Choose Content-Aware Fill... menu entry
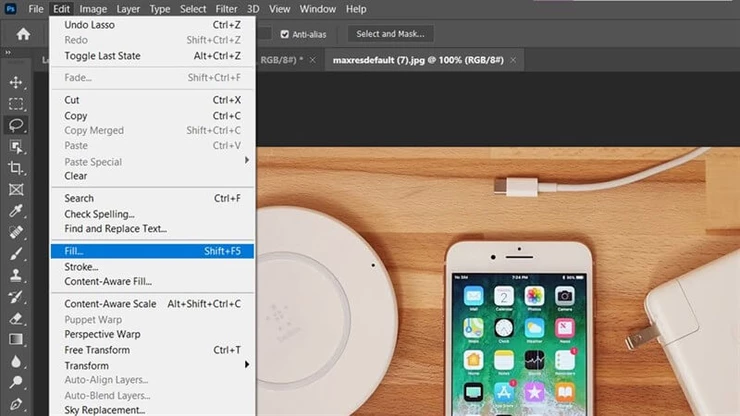This screenshot has width=740, height=416. coord(108,282)
